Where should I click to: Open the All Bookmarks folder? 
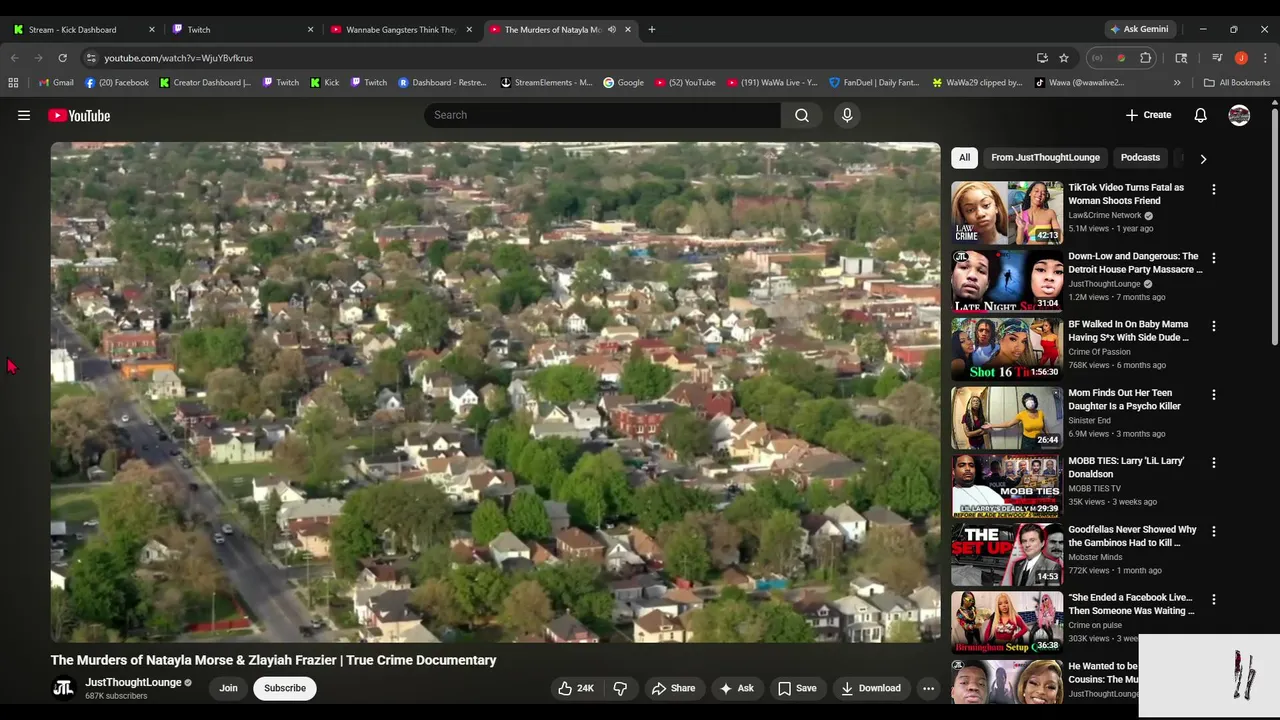tap(1237, 83)
